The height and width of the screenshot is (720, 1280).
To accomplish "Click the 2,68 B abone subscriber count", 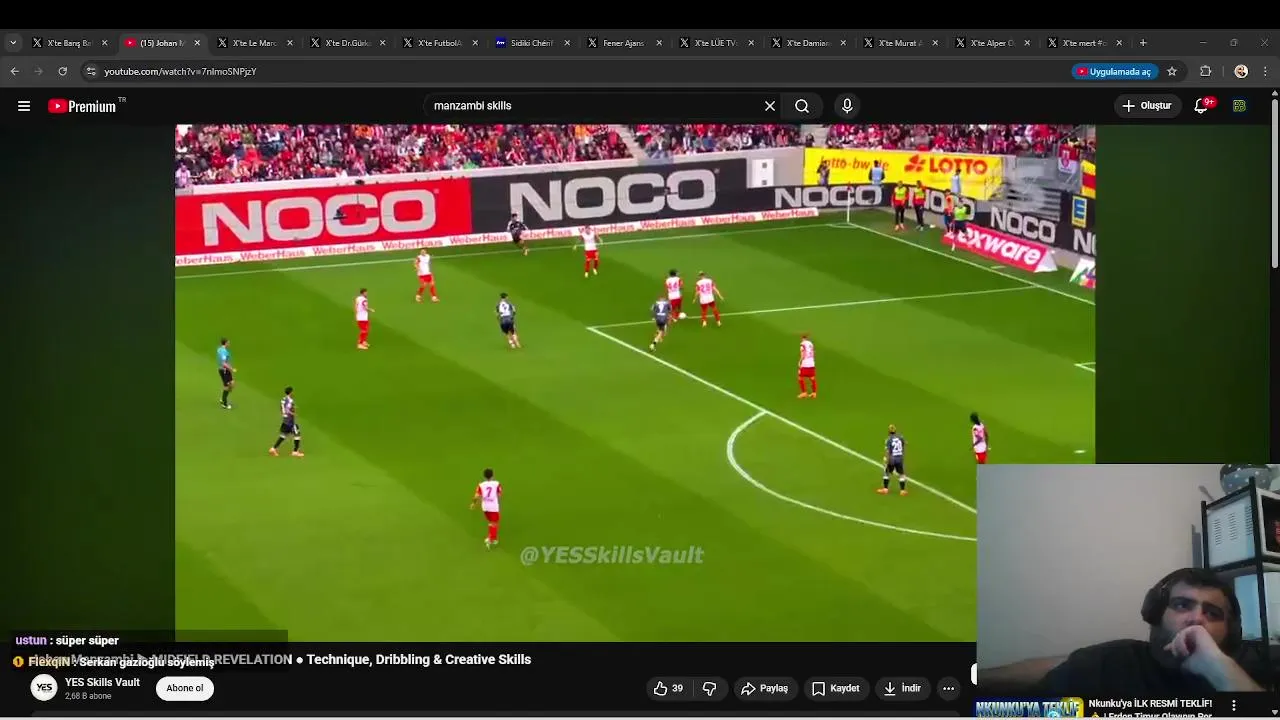I will [x=88, y=696].
